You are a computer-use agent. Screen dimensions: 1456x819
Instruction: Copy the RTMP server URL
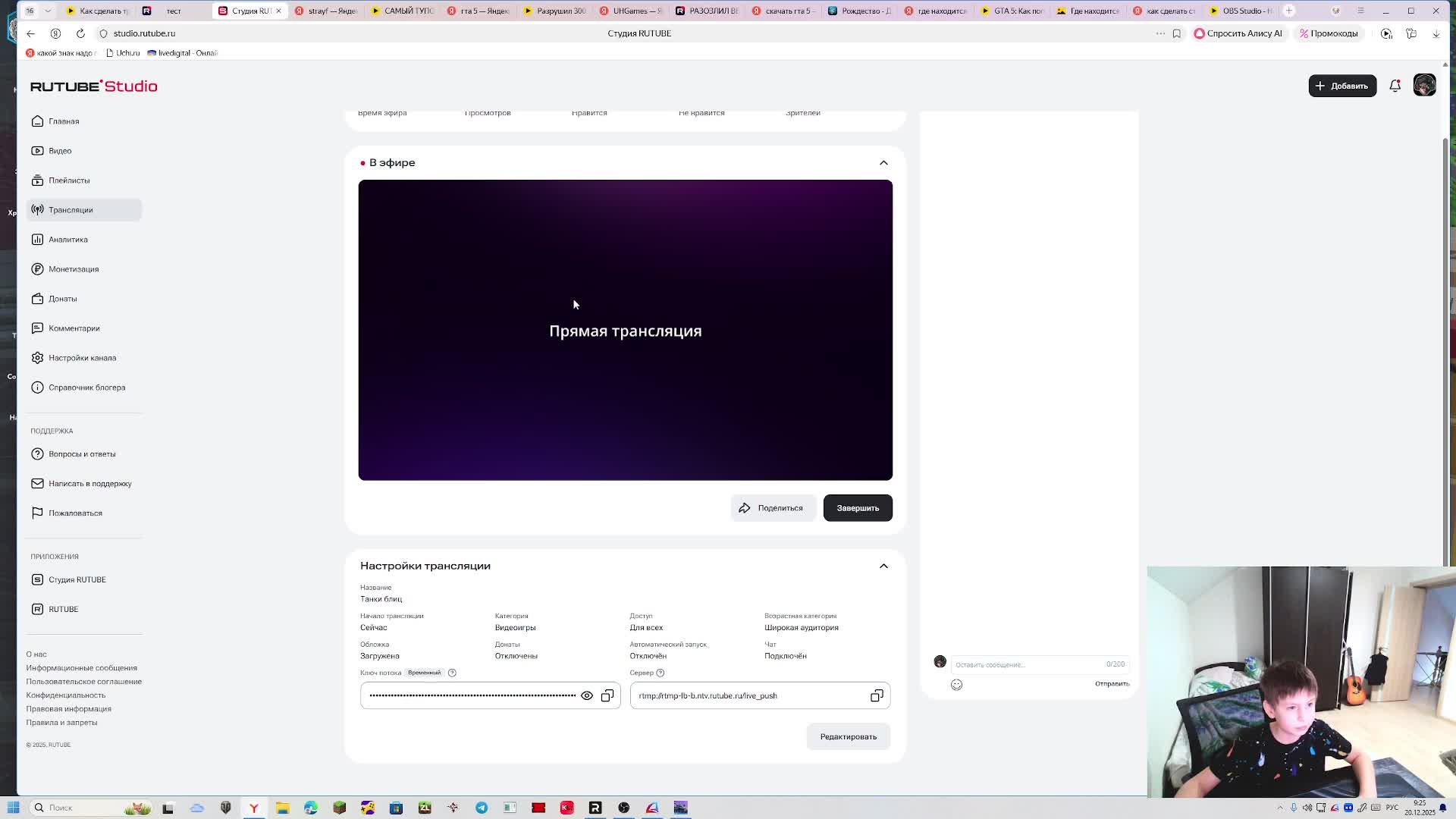(x=877, y=695)
